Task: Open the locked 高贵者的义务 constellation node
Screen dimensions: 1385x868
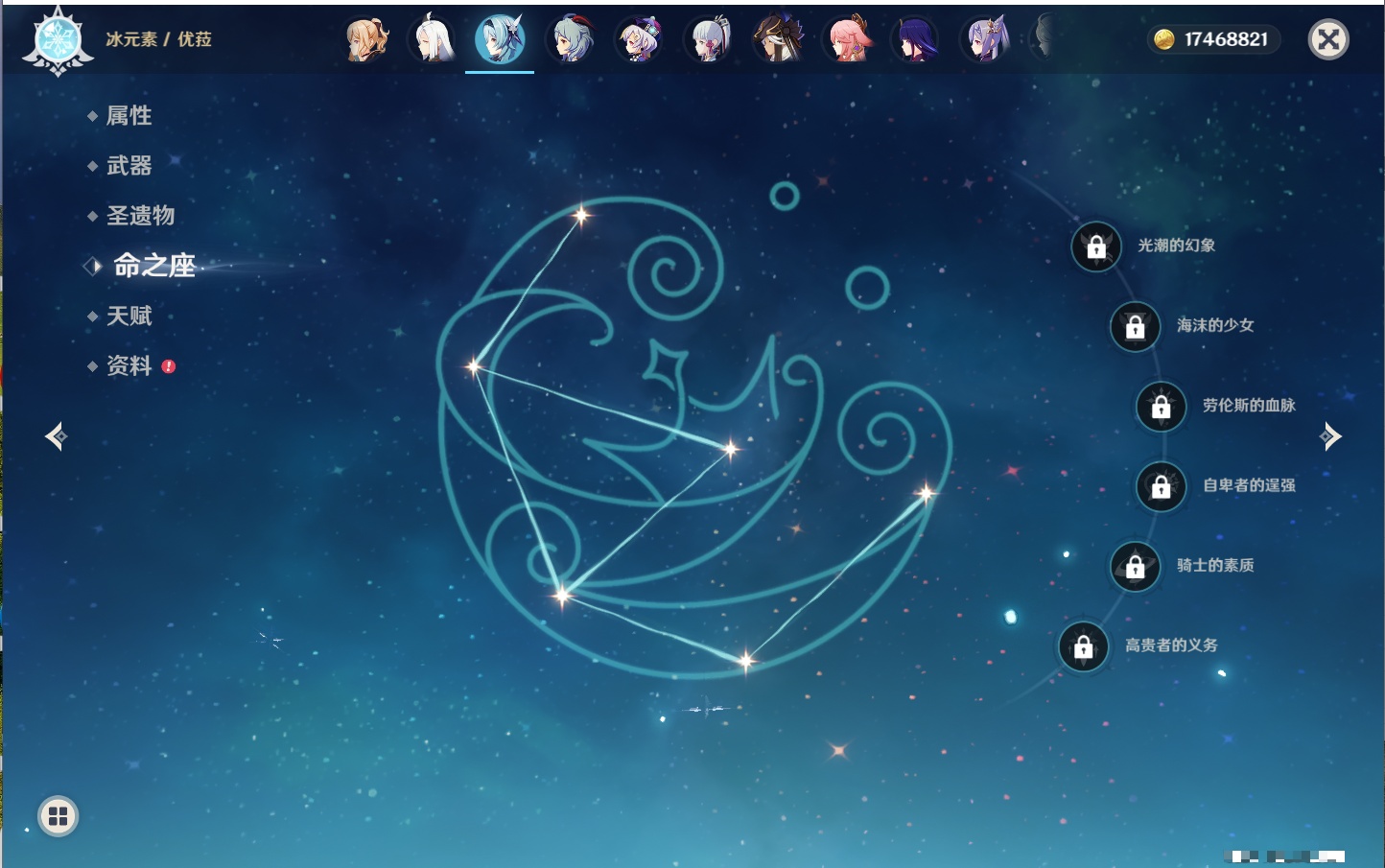Action: coord(1084,646)
